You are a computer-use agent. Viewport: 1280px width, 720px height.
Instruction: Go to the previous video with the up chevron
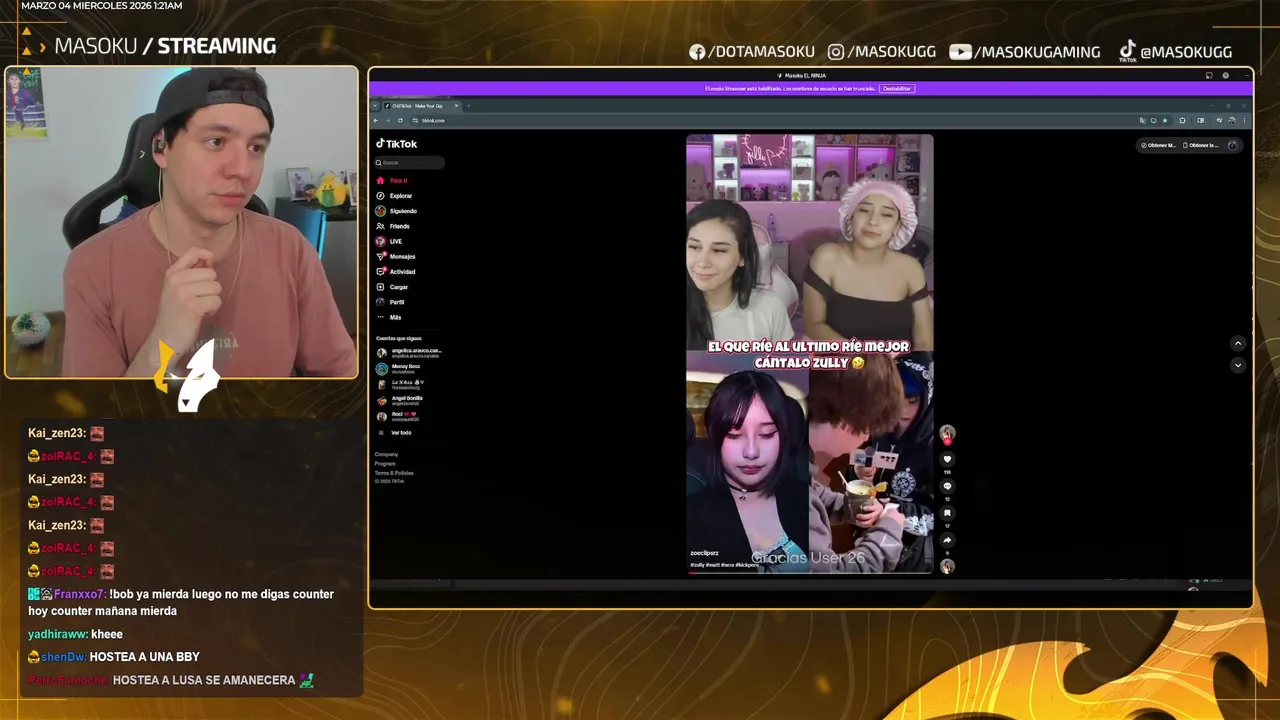pos(1237,344)
